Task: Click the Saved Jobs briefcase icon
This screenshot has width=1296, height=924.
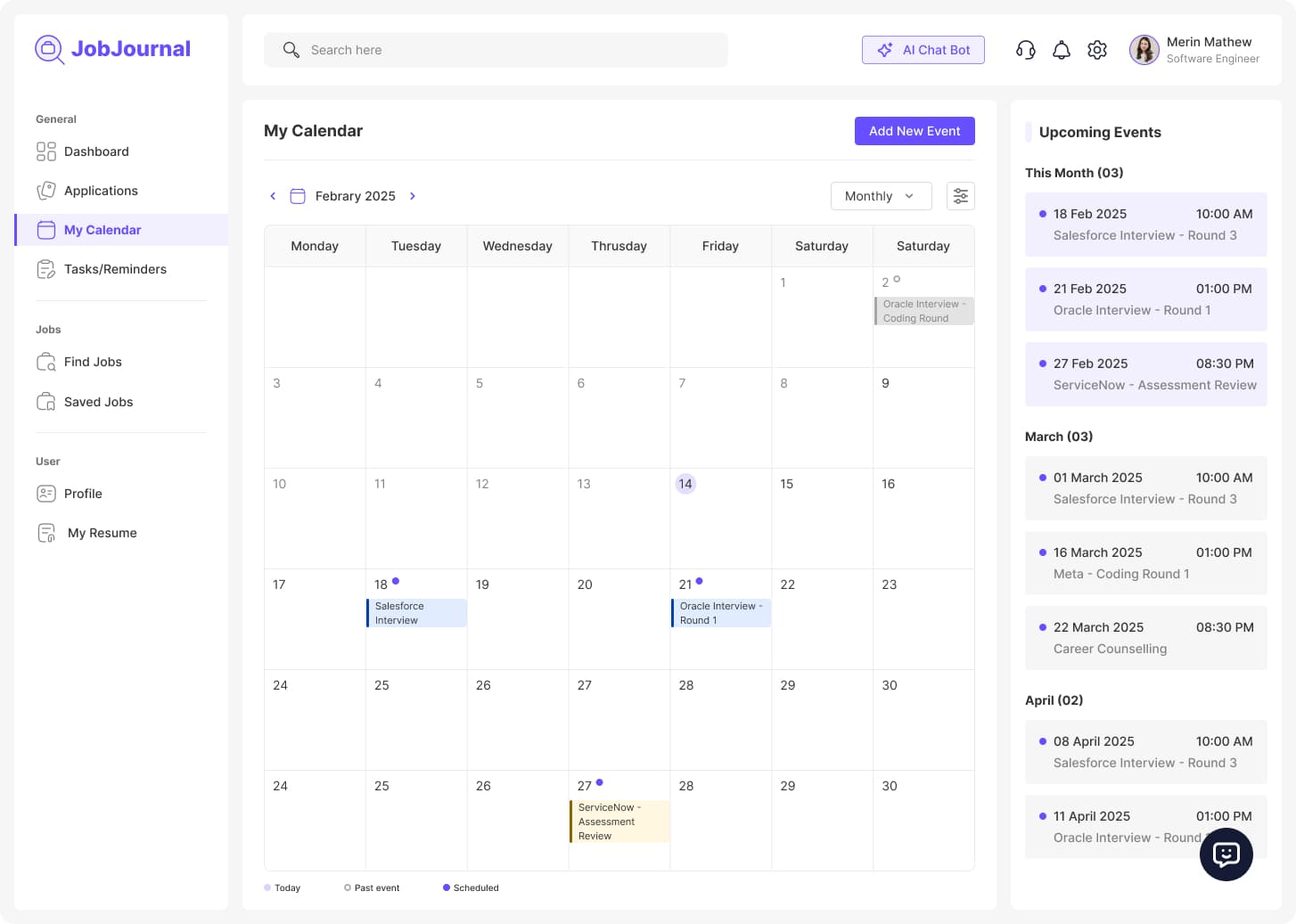Action: (46, 402)
